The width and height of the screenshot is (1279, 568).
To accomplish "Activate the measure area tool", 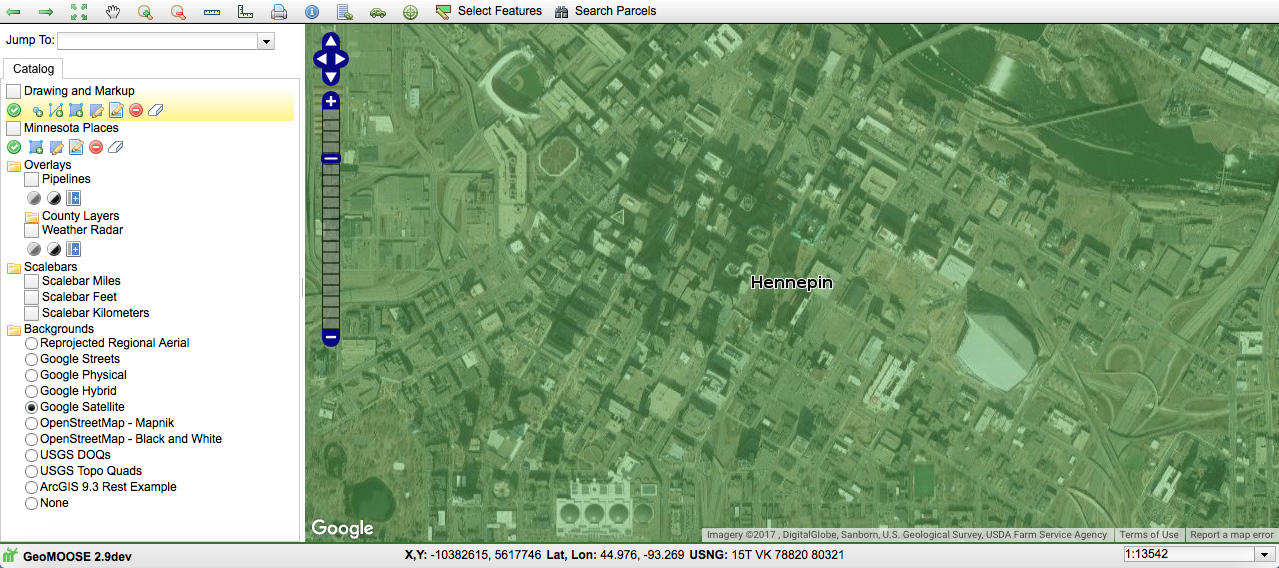I will click(x=245, y=11).
